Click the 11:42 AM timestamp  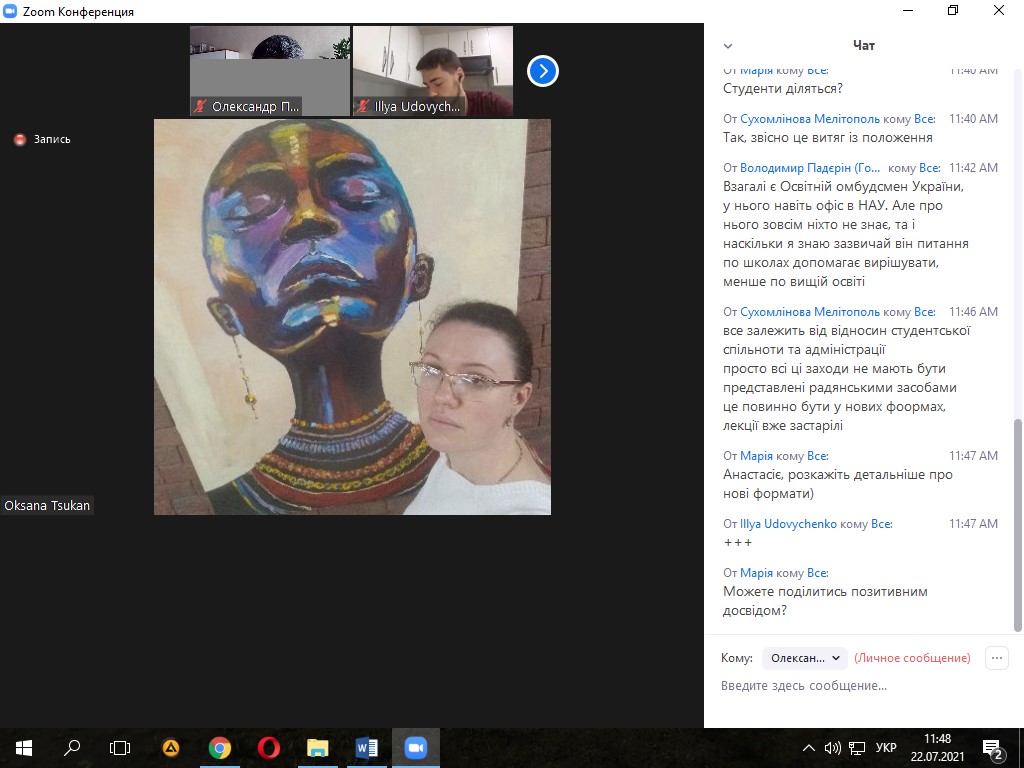(973, 168)
